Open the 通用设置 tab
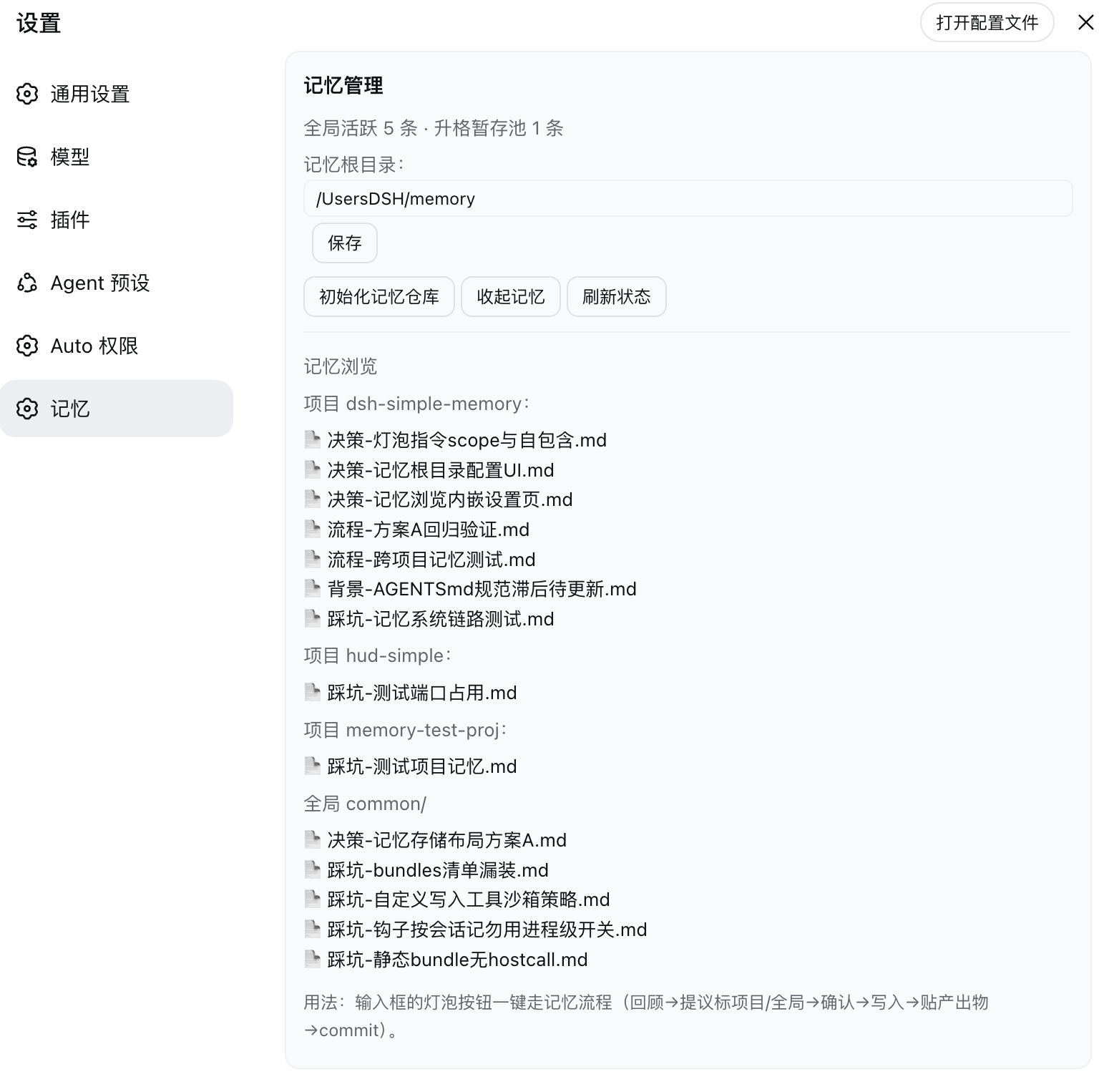The image size is (1099, 1092). click(x=117, y=94)
